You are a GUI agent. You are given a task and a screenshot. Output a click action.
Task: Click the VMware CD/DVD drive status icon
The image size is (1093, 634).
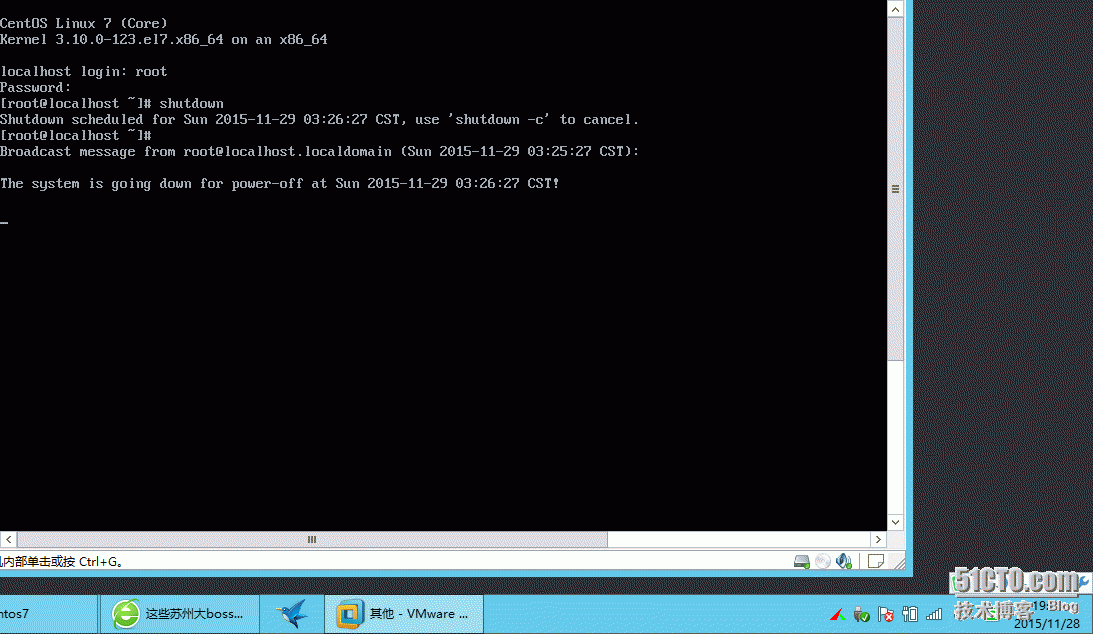(823, 562)
